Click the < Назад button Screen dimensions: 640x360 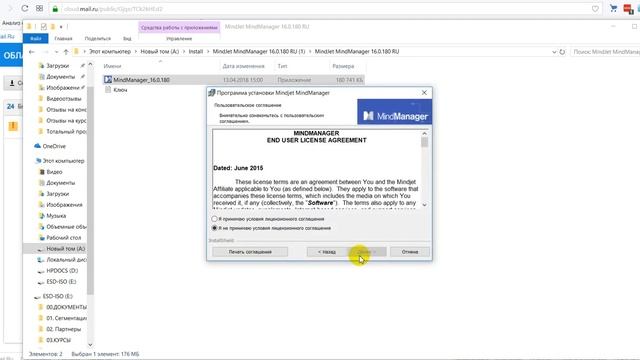(327, 252)
